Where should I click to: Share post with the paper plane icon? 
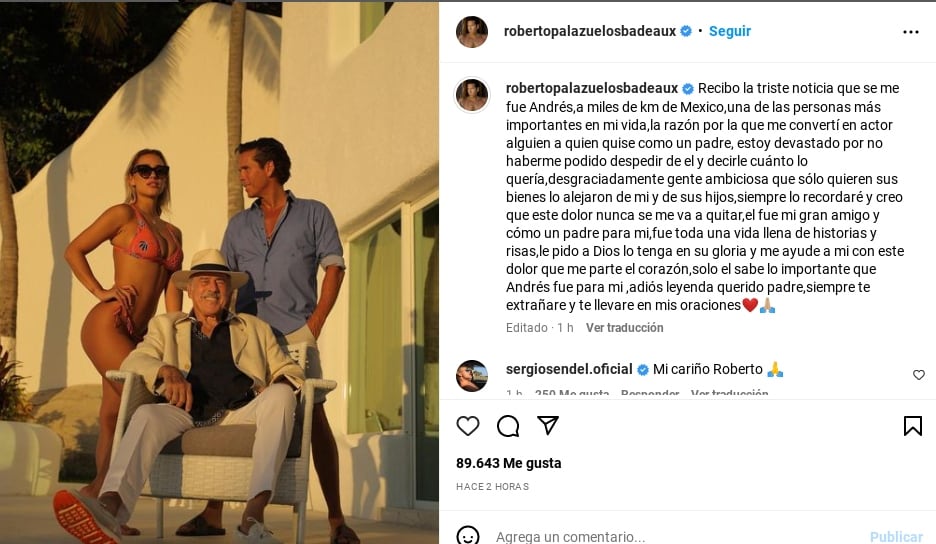pyautogui.click(x=548, y=426)
